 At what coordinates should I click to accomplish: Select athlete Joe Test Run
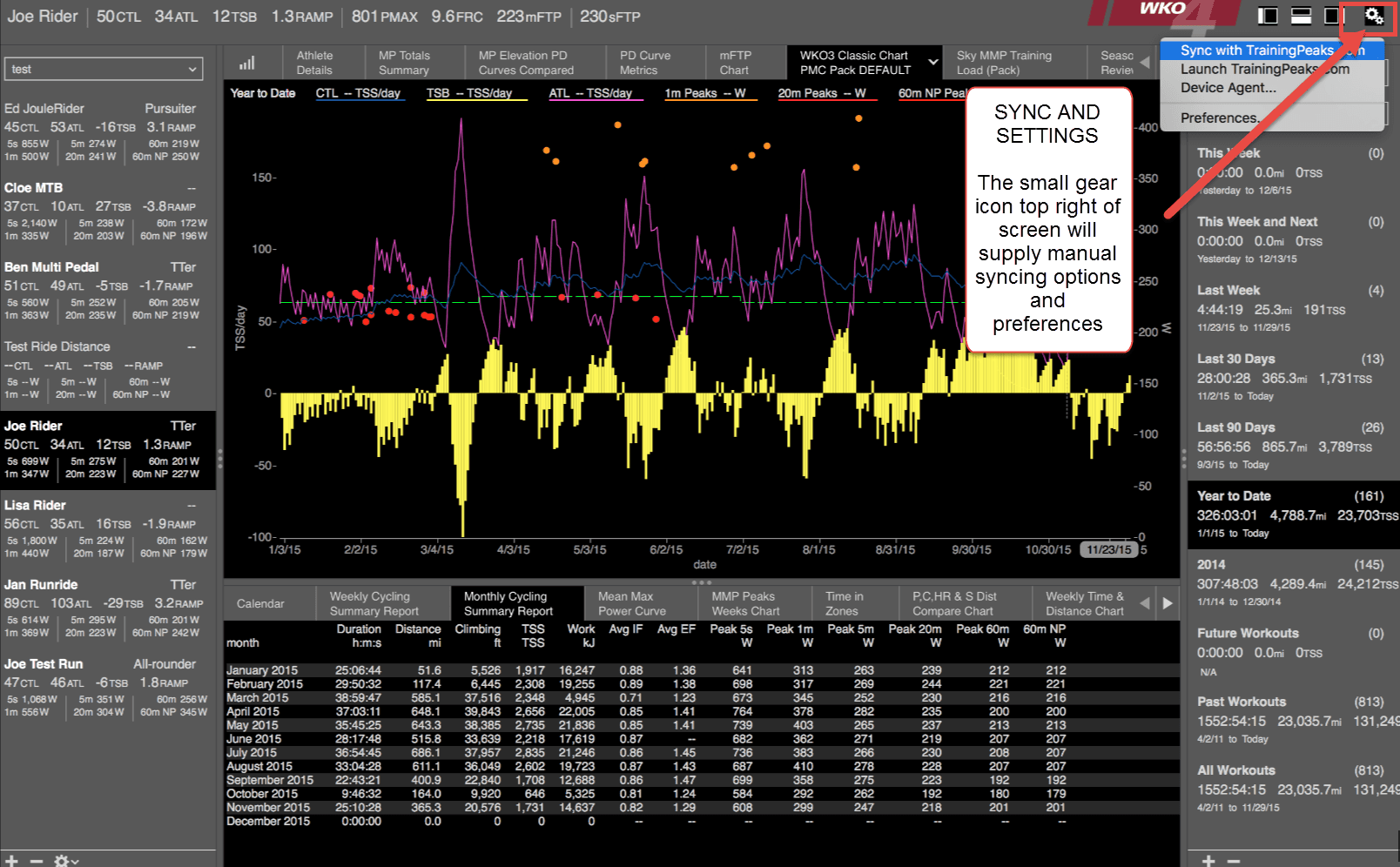pos(107,687)
